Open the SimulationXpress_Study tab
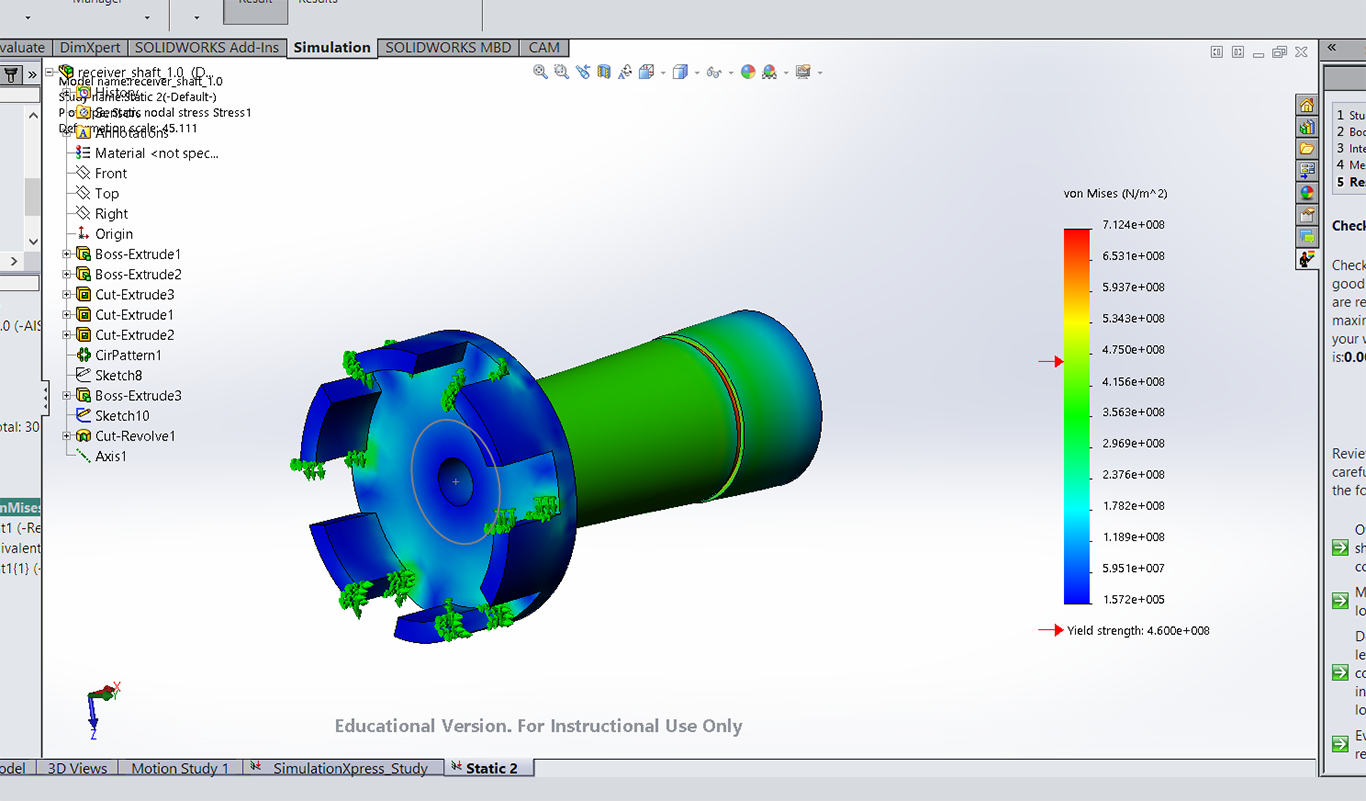1366x801 pixels. pos(342,768)
